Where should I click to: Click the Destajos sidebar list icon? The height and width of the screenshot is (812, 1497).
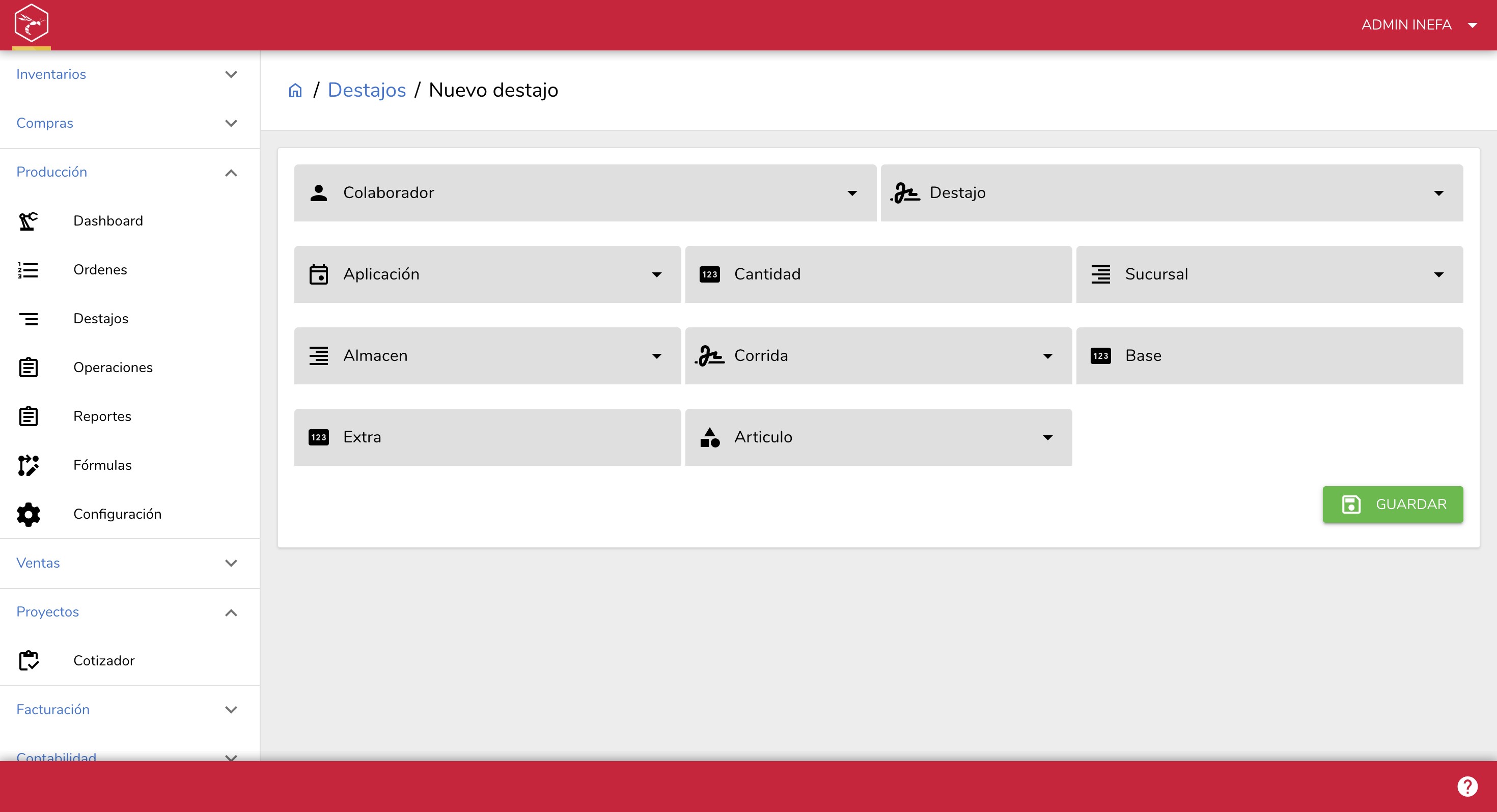tap(28, 318)
